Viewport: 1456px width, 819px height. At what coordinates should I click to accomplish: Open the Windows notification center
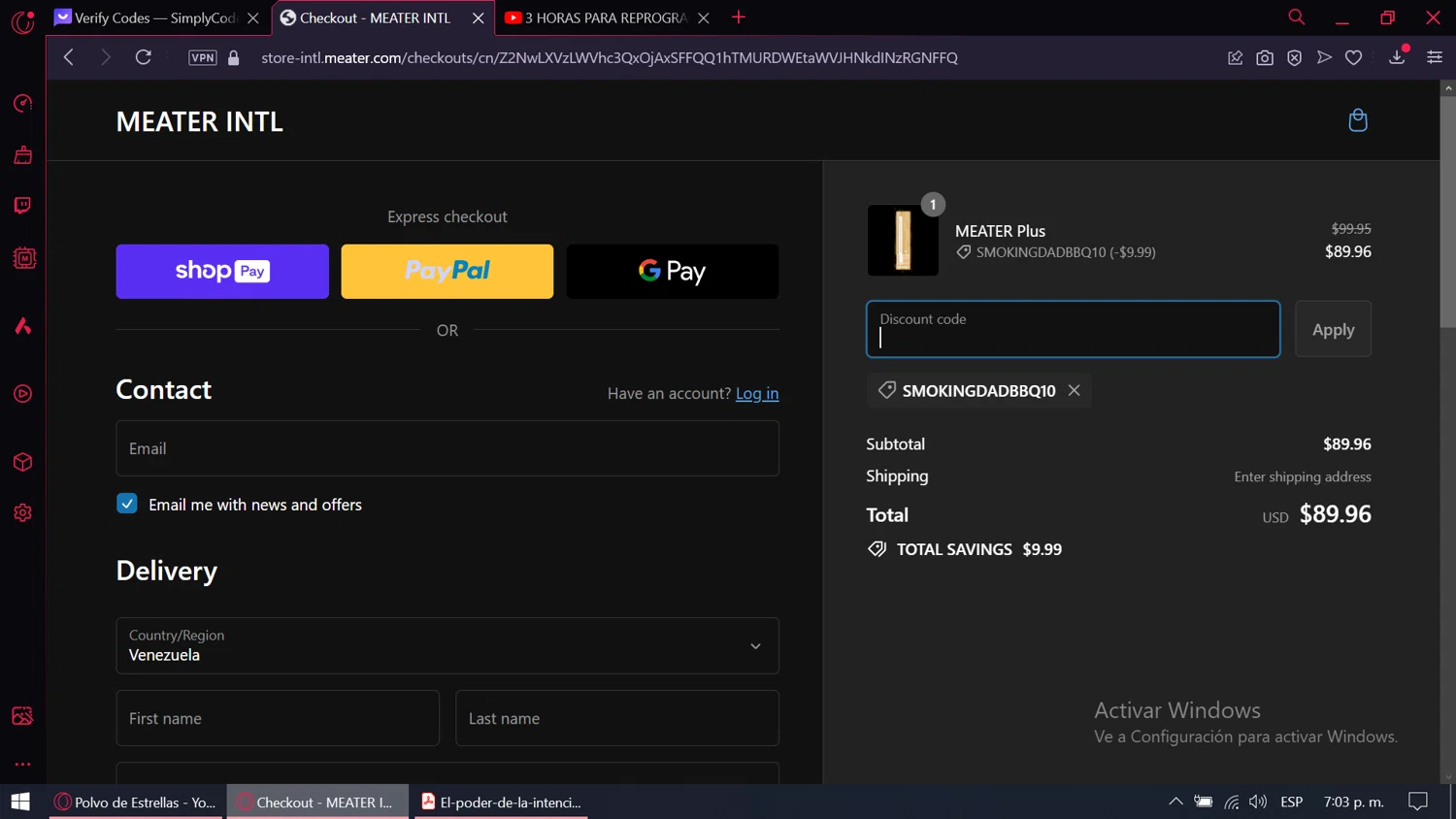1418,802
